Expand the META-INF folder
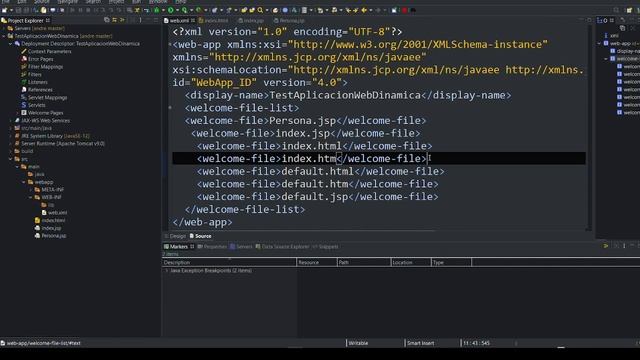 tap(31, 190)
